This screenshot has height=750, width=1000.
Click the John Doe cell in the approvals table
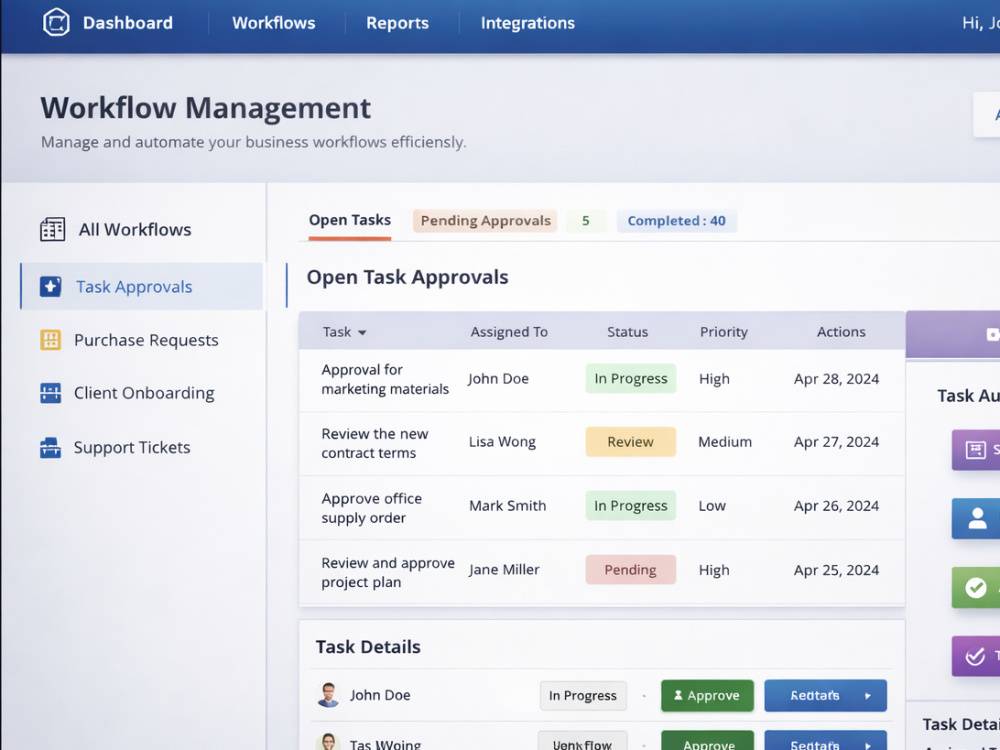498,379
